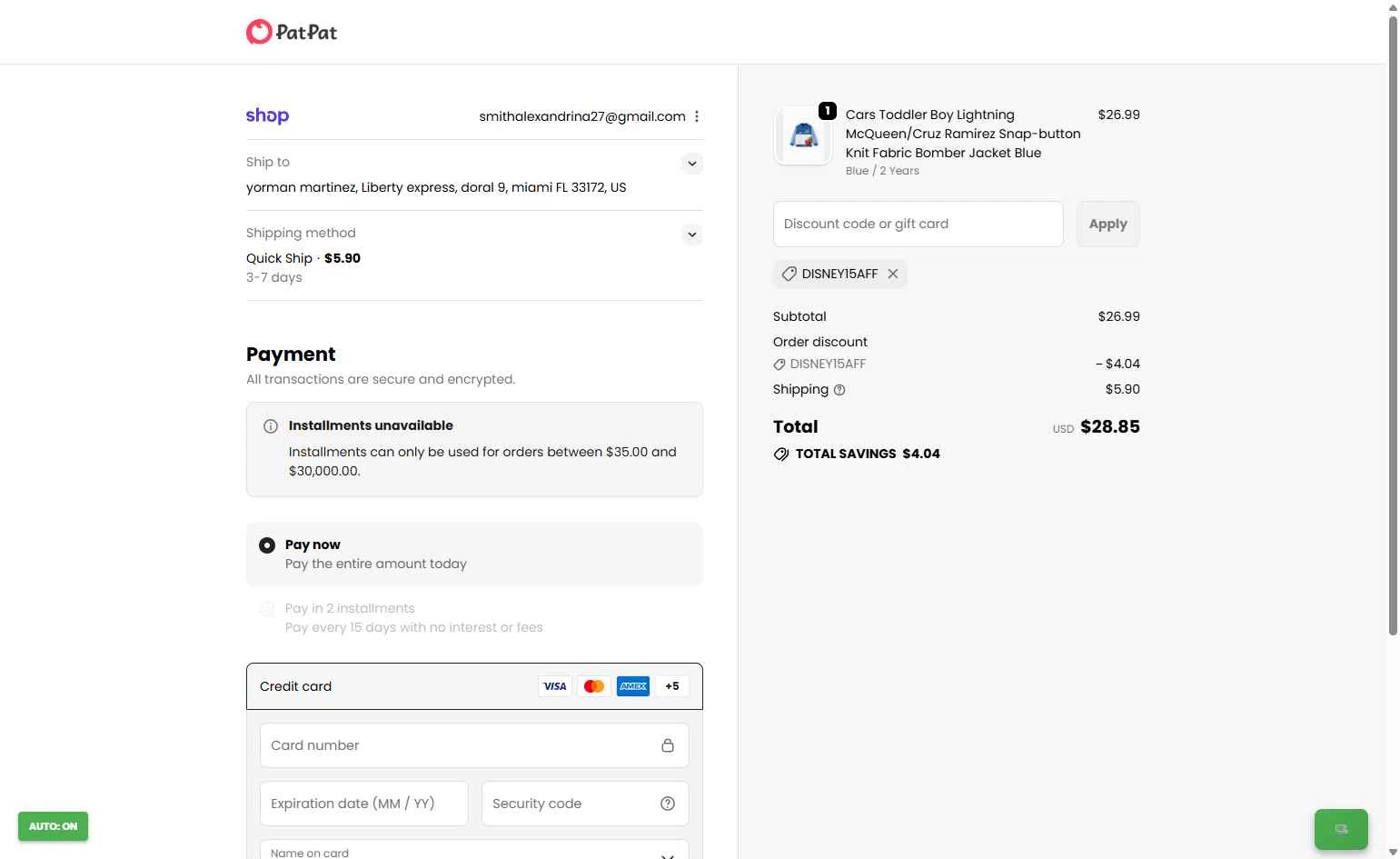Image resolution: width=1400 pixels, height=859 pixels.
Task: Click the Shop Pay logo
Action: click(267, 115)
